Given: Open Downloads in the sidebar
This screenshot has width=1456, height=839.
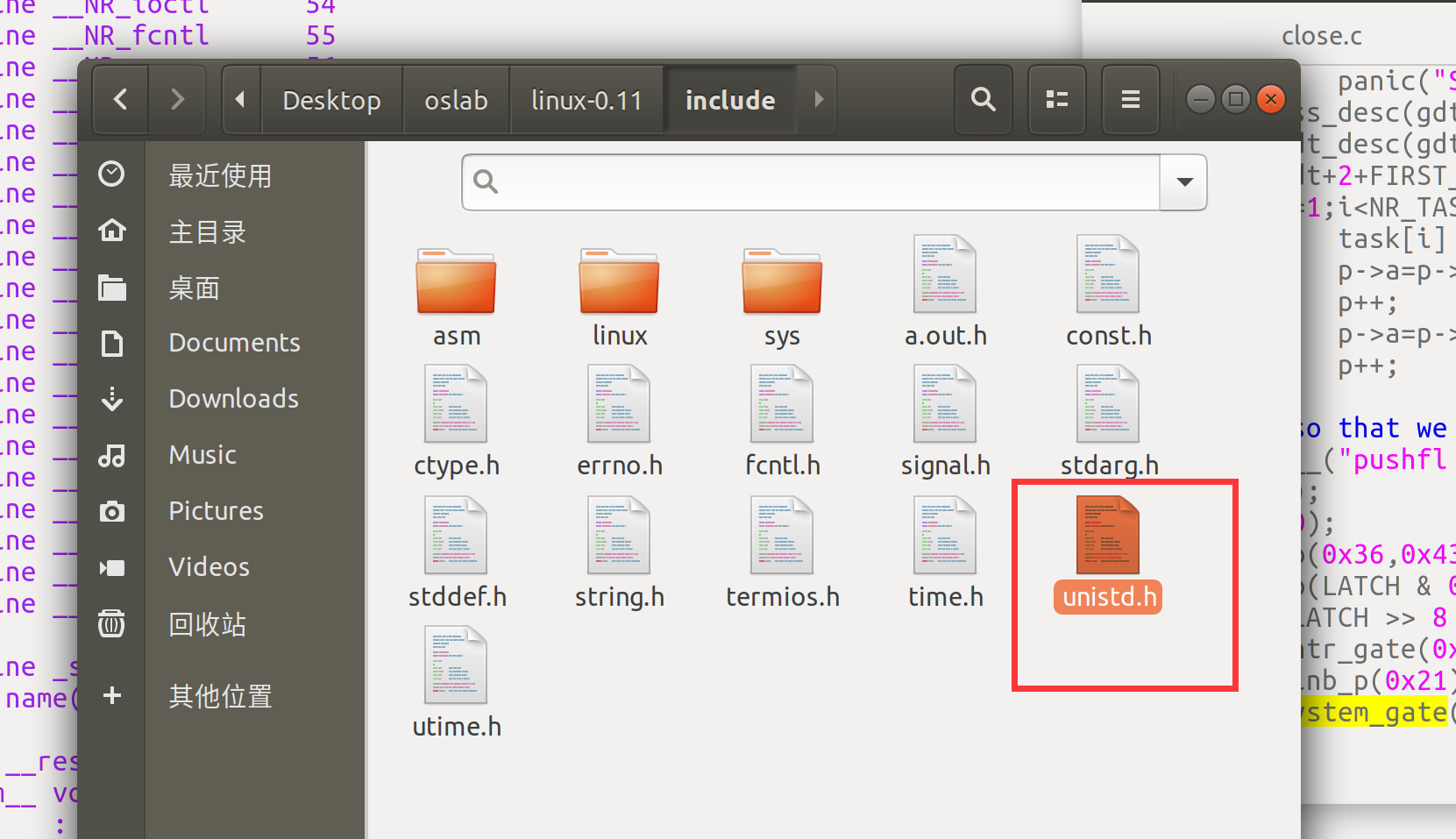Looking at the screenshot, I should click(233, 399).
